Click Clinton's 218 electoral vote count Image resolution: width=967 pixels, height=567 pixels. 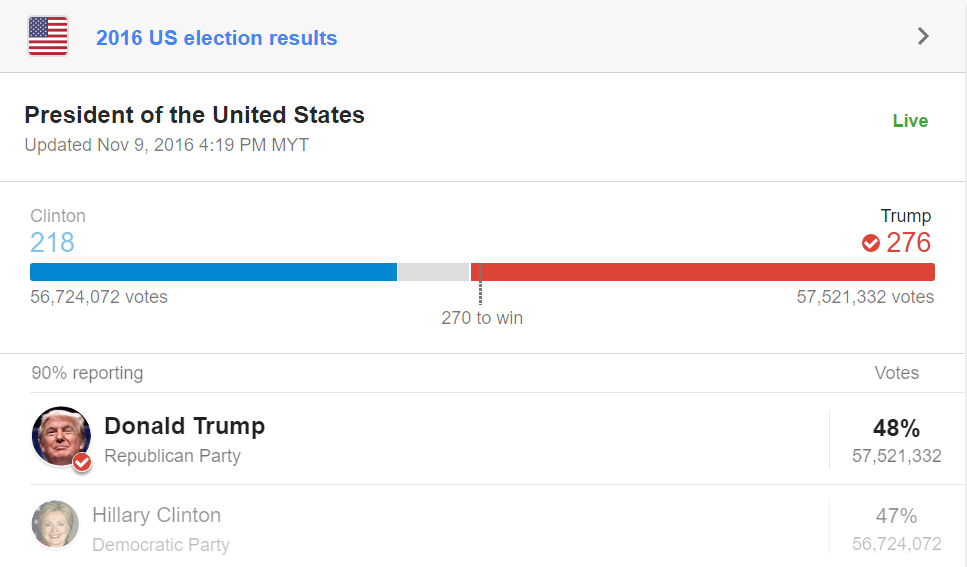(x=52, y=243)
